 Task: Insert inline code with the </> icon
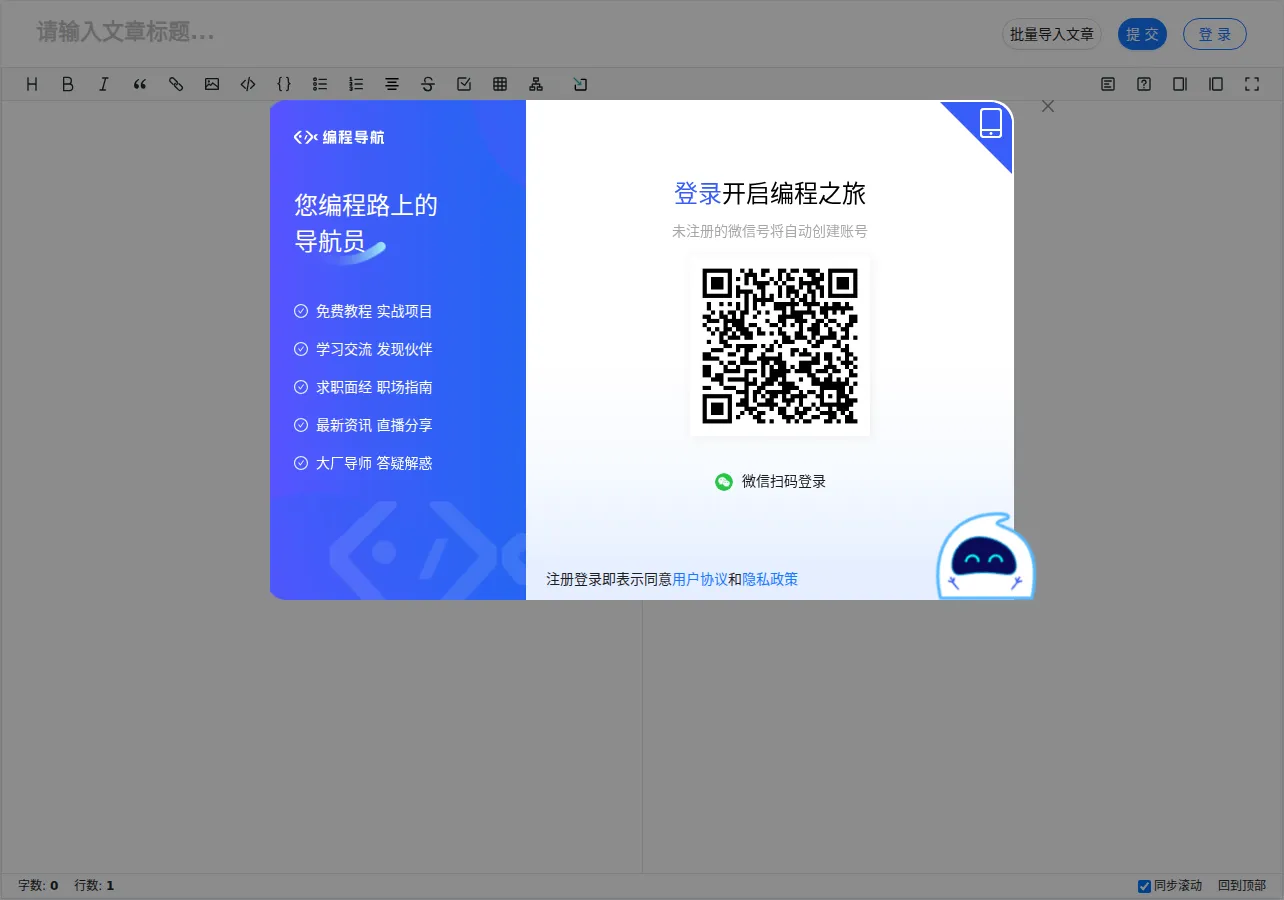[248, 84]
